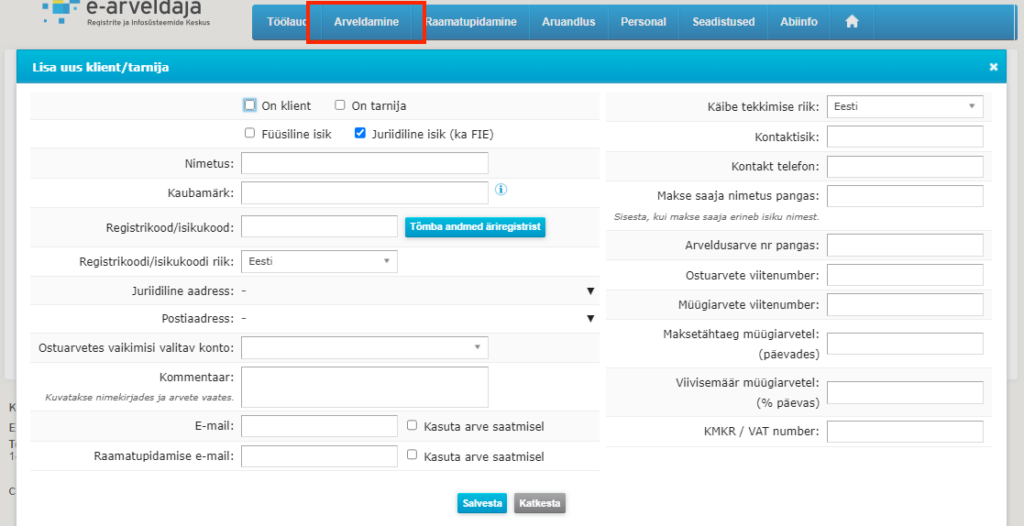This screenshot has width=1024, height=526.
Task: Go to the Seadistused menu
Action: point(723,21)
